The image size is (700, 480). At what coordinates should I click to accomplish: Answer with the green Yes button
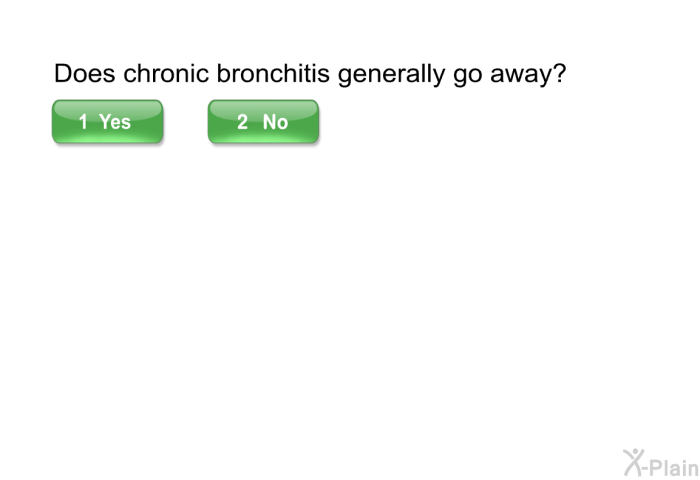point(108,121)
